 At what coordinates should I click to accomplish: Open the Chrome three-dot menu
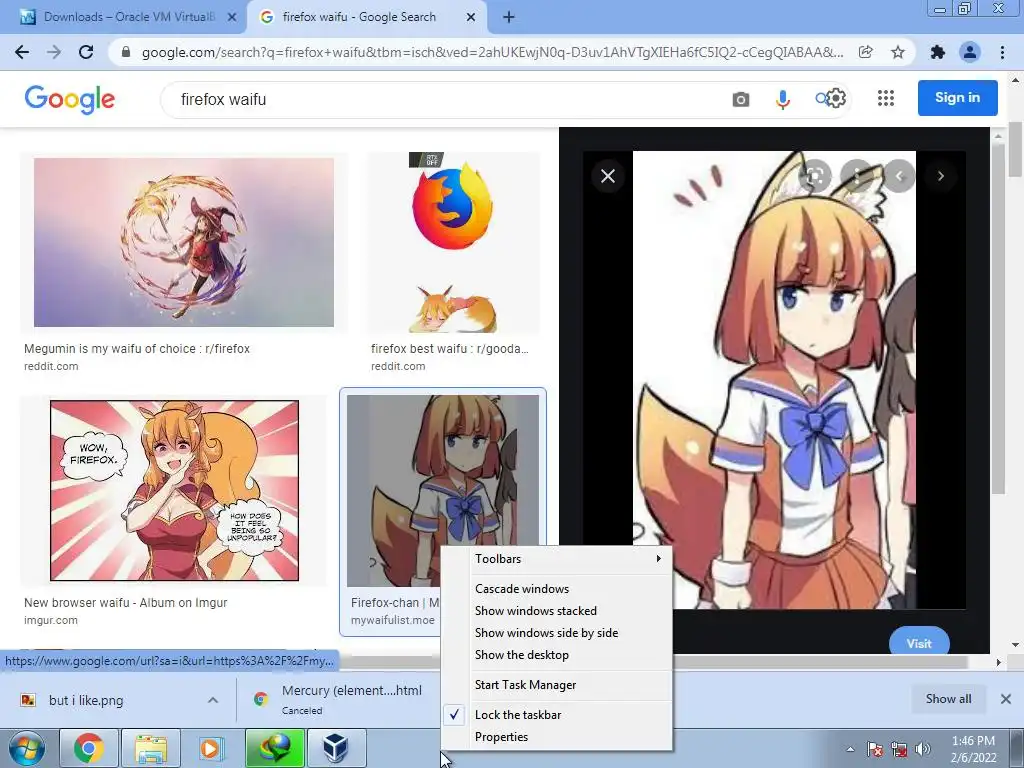pos(1002,52)
